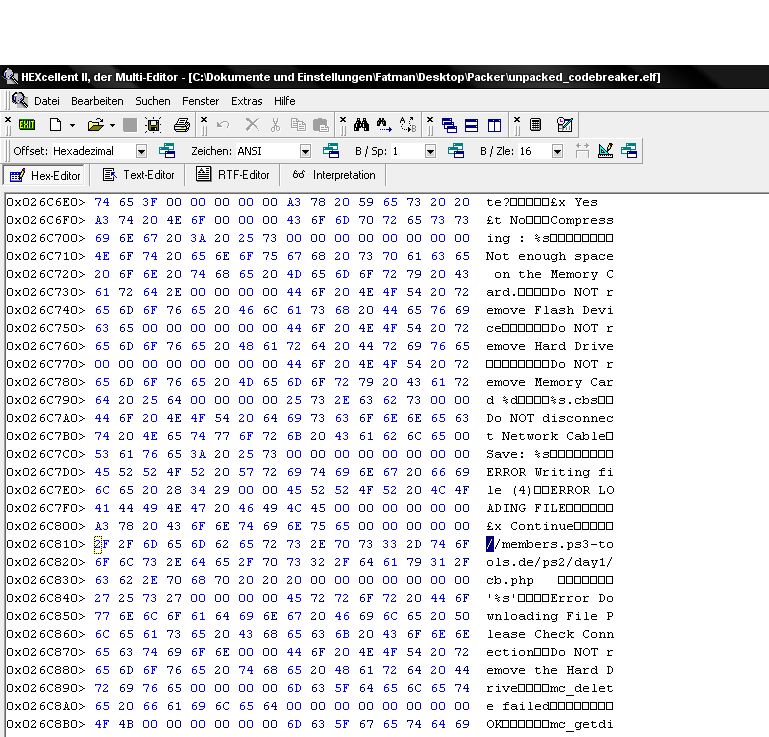Click the copy pages icon

tap(298, 125)
